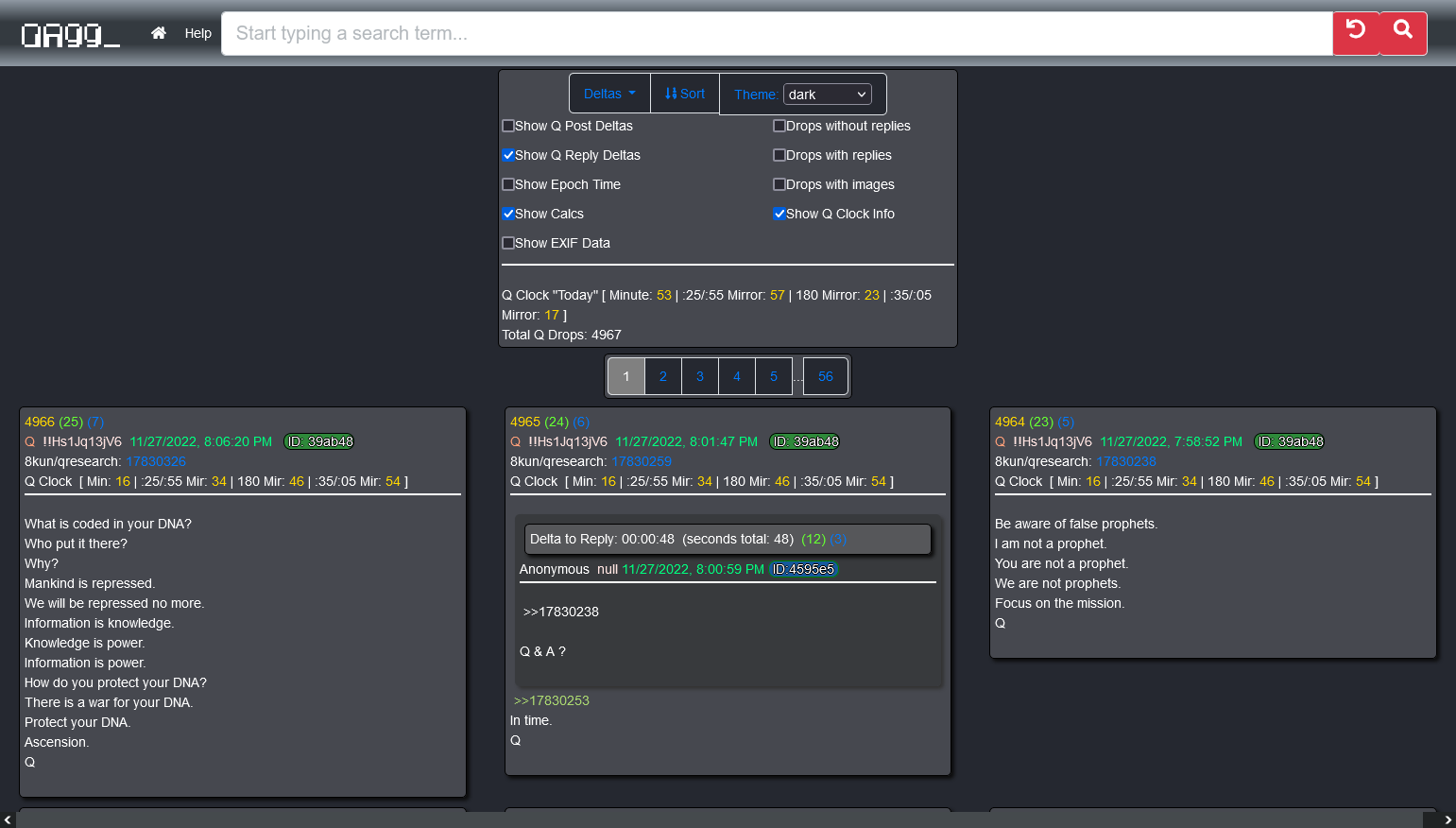Open post link 17830326

tap(156, 461)
